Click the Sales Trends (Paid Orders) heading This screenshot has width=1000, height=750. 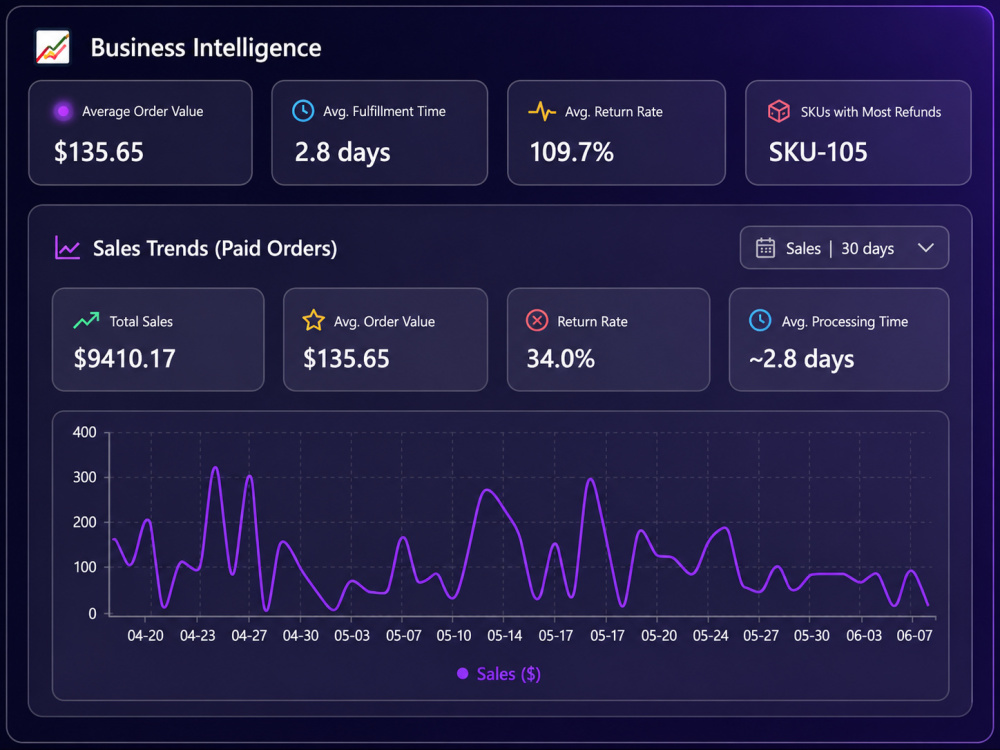coord(215,248)
